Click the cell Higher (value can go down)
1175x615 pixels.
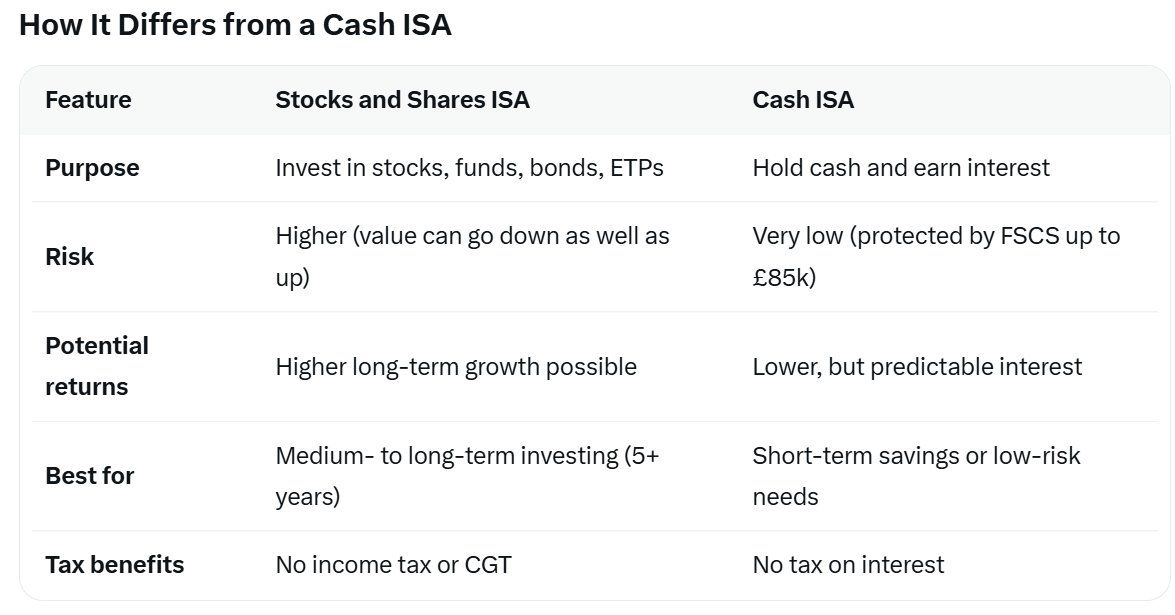pos(472,256)
